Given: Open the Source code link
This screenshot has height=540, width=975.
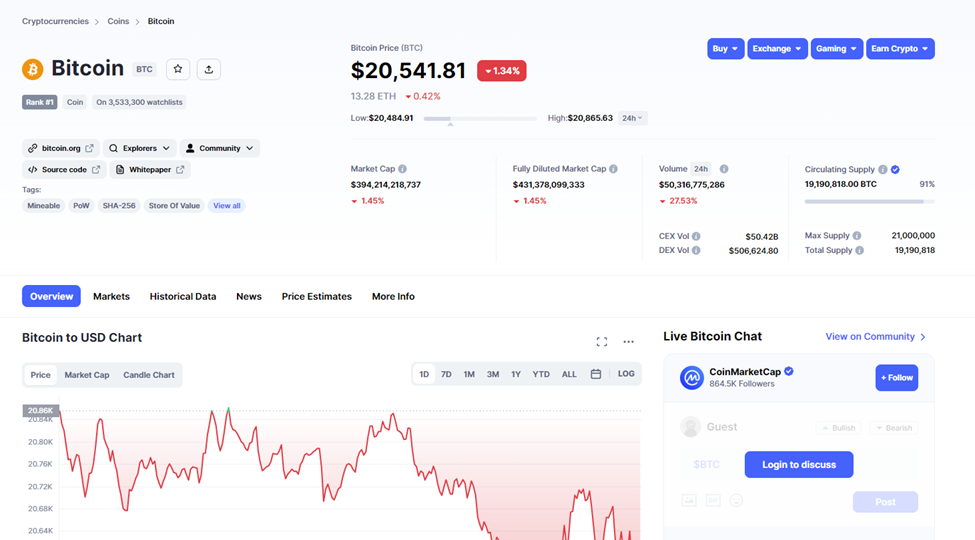Looking at the screenshot, I should (x=63, y=169).
